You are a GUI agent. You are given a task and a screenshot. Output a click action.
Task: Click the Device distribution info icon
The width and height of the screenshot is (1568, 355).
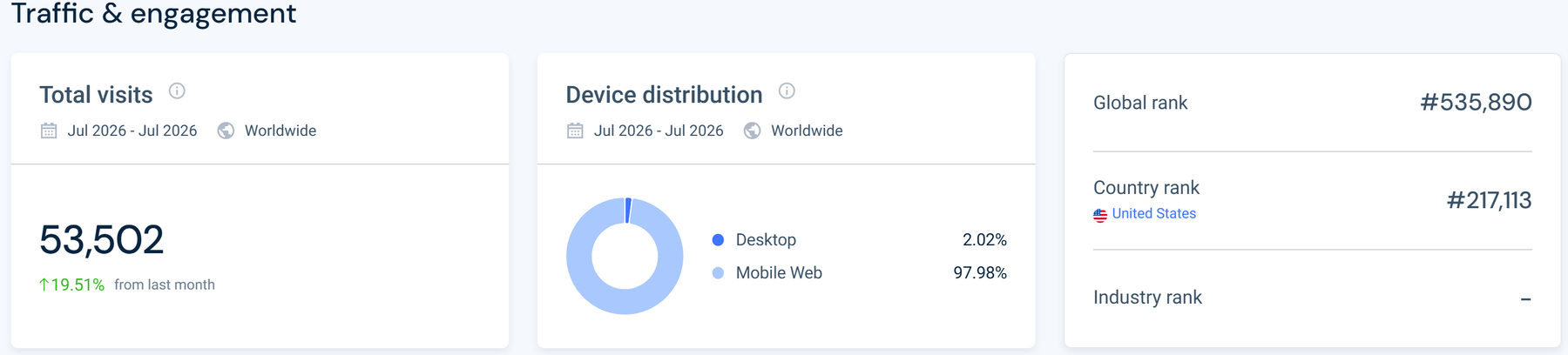(787, 90)
